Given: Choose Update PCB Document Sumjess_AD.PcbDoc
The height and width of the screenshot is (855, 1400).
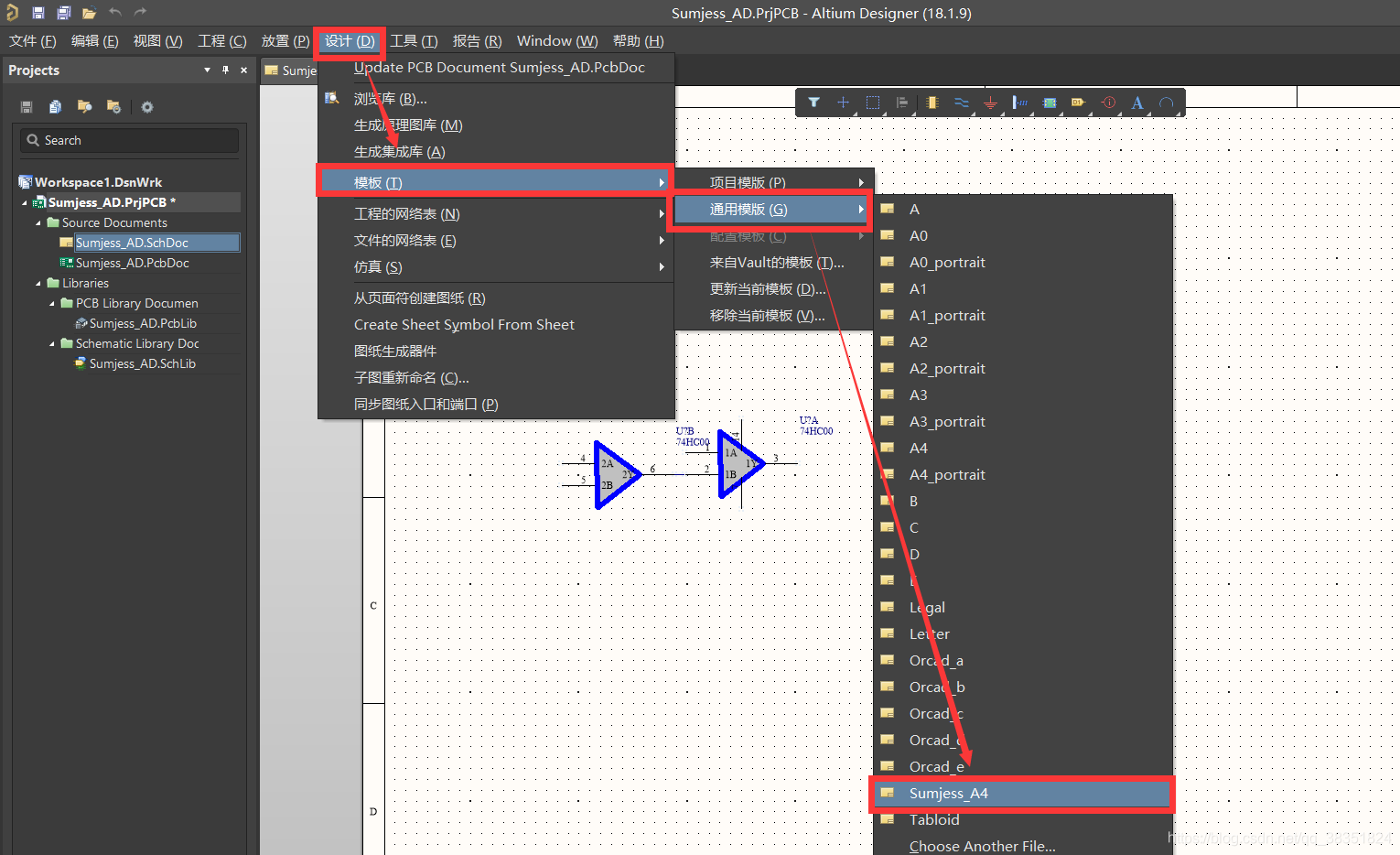Looking at the screenshot, I should pos(496,68).
